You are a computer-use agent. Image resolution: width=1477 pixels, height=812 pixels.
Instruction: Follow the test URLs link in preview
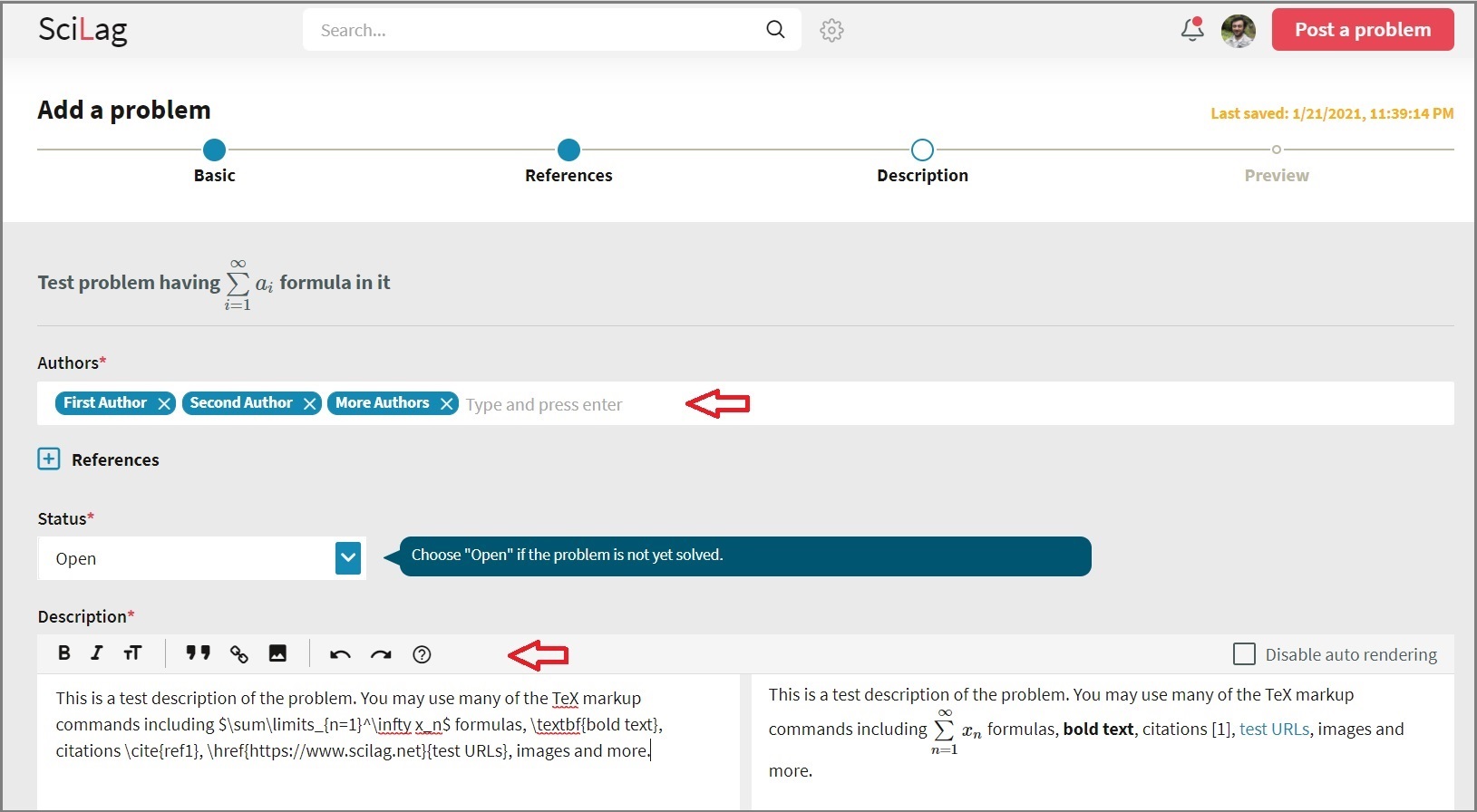click(x=1274, y=729)
